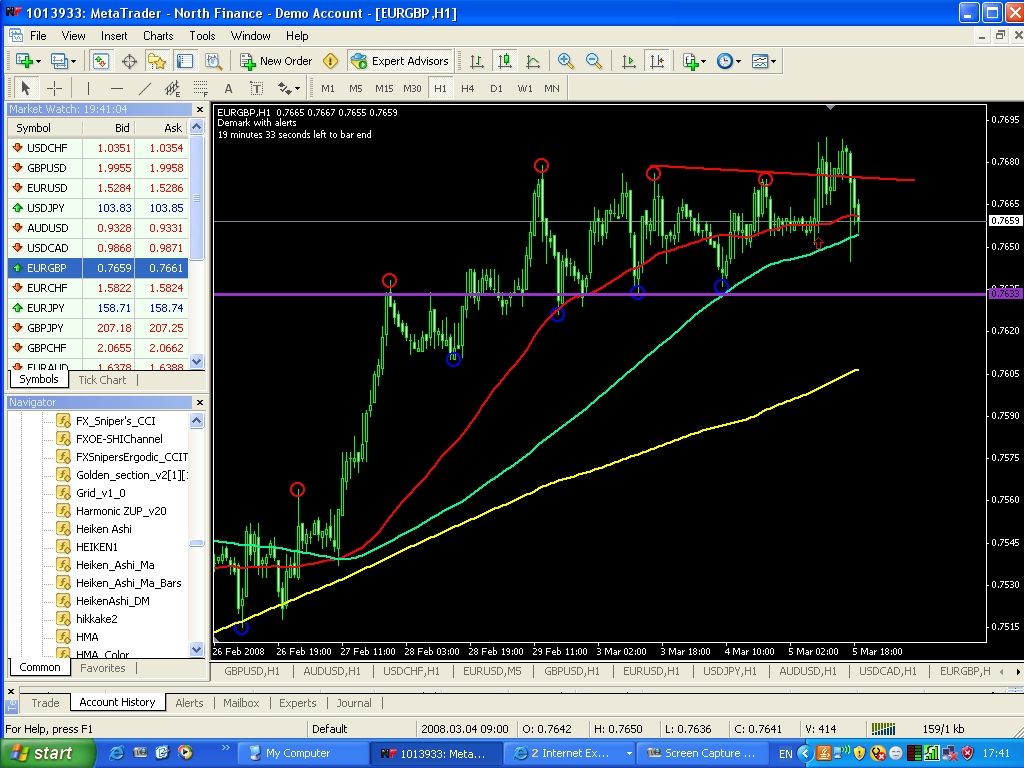Click the Windows start button
The height and width of the screenshot is (768, 1024).
click(46, 753)
